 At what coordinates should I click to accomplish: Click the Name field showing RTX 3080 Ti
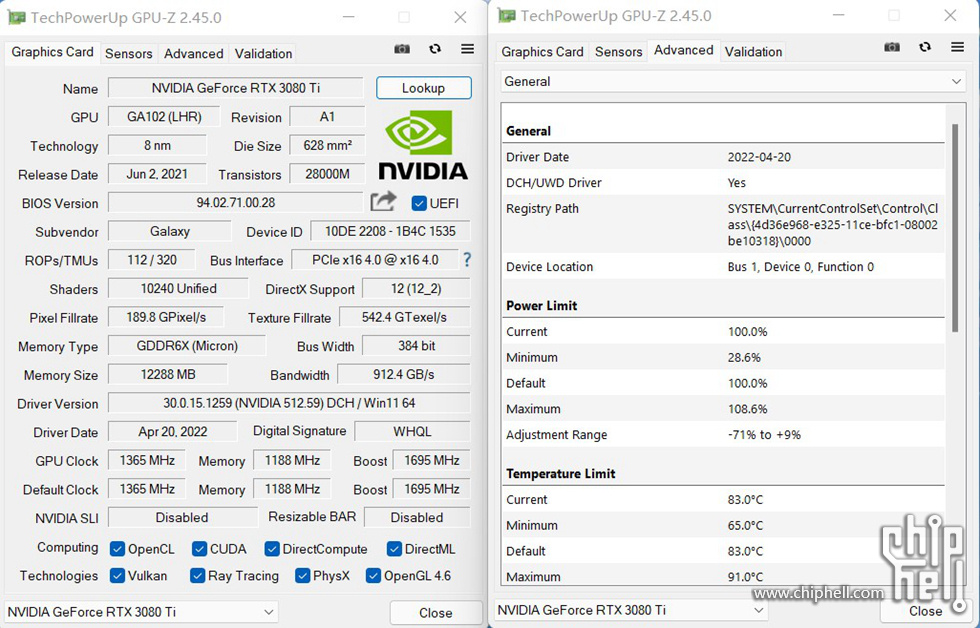[x=236, y=88]
